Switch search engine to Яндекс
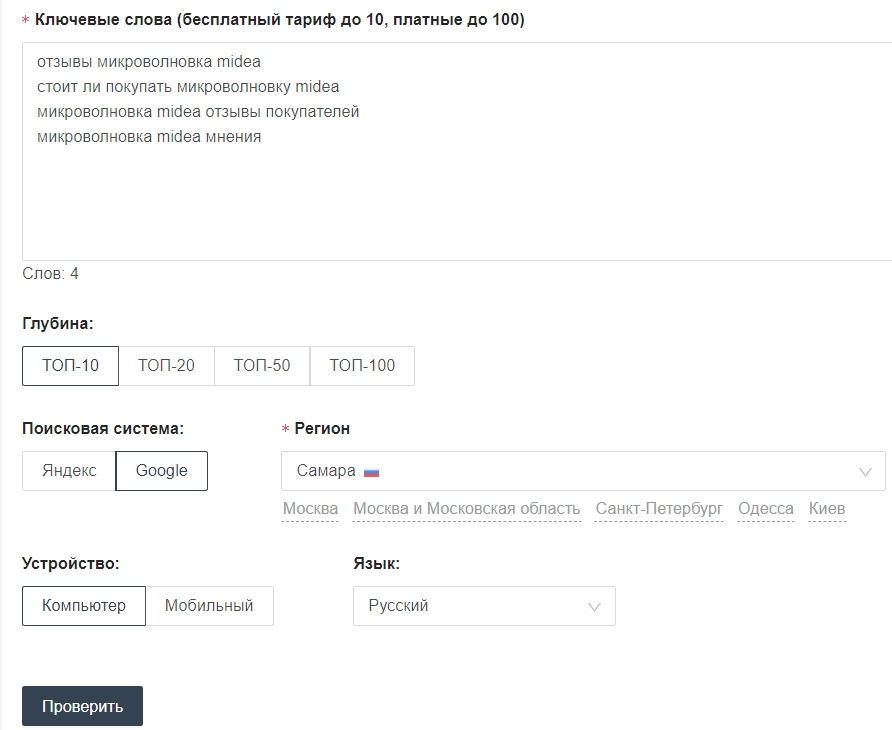Screen dimensions: 892x730 click(69, 471)
